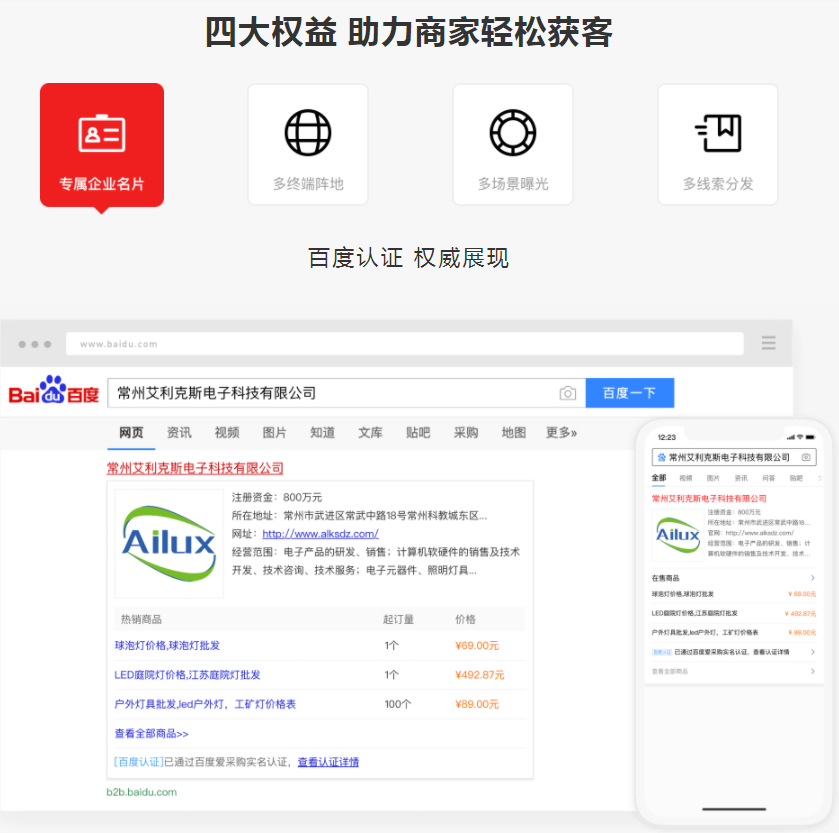The height and width of the screenshot is (833, 839).
Task: Click the large Ailux company logo in the desktop result
Action: 169,544
